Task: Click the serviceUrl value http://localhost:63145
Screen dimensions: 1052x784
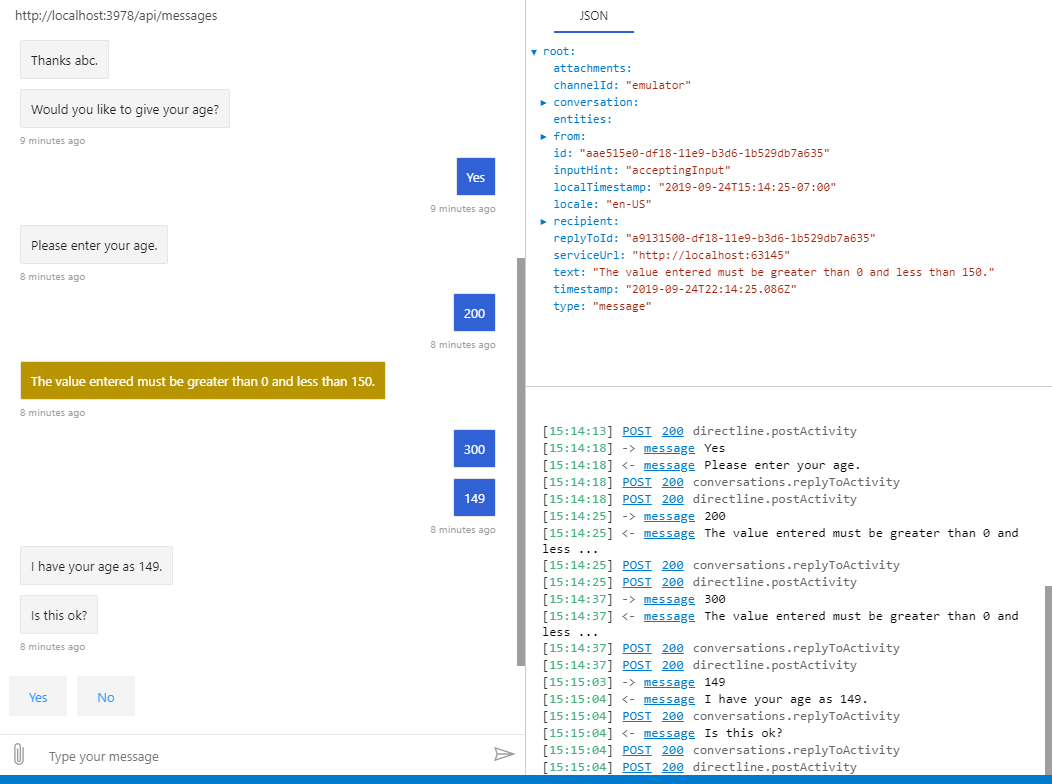Action: (711, 256)
